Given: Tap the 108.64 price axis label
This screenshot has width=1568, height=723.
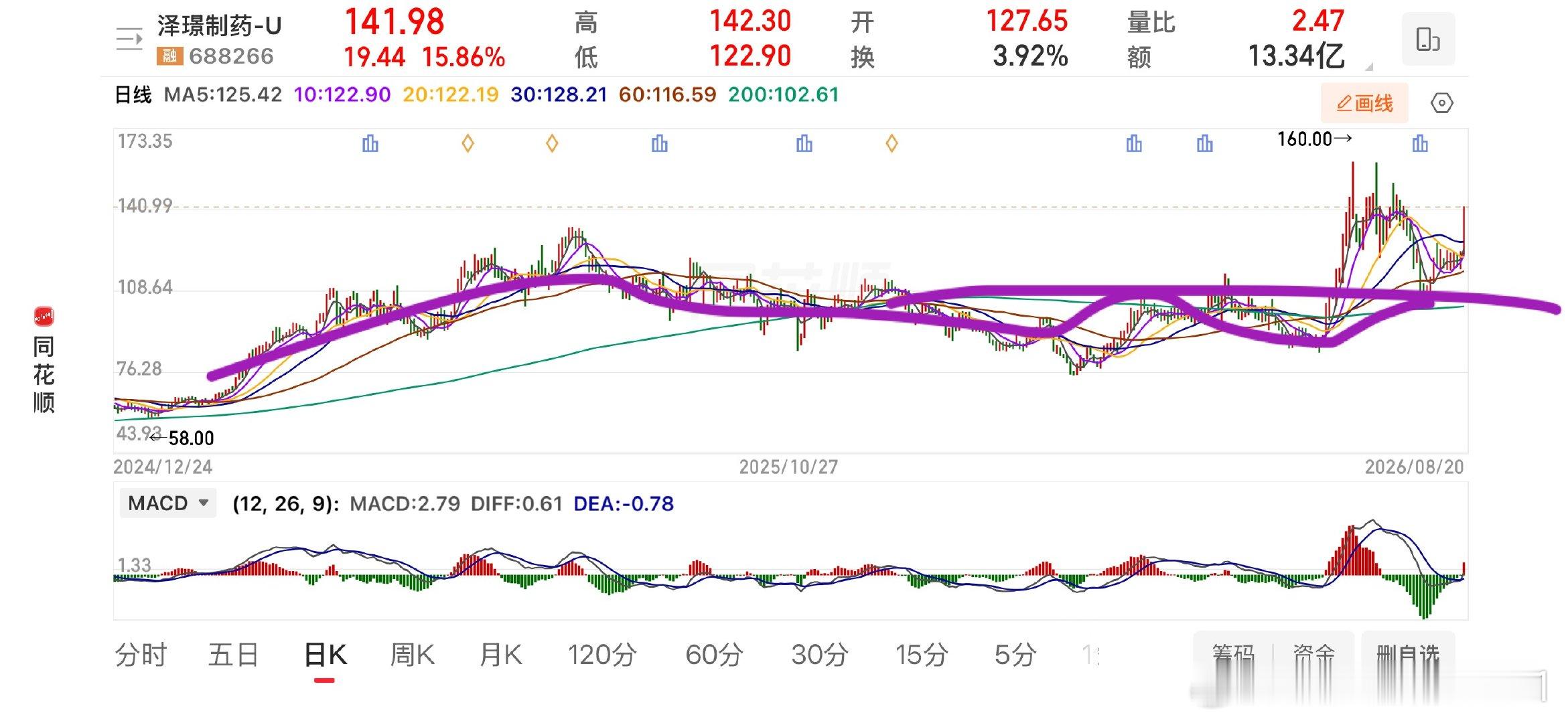Looking at the screenshot, I should [145, 288].
